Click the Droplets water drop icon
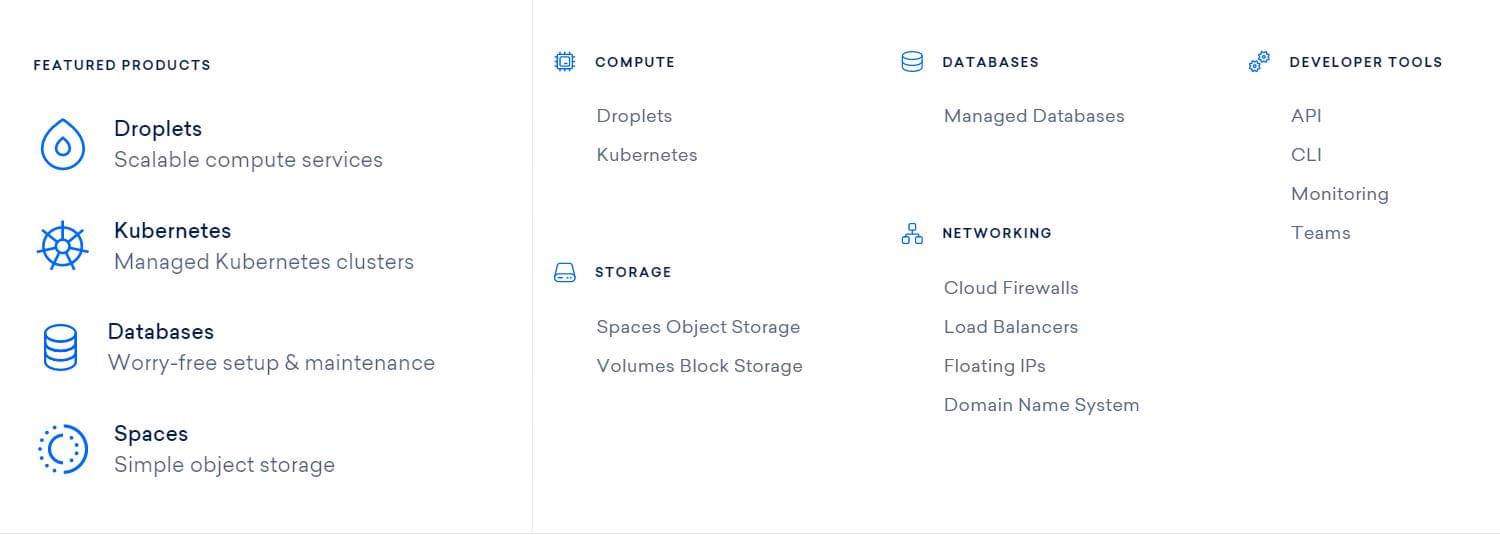The width and height of the screenshot is (1500, 535). point(63,144)
